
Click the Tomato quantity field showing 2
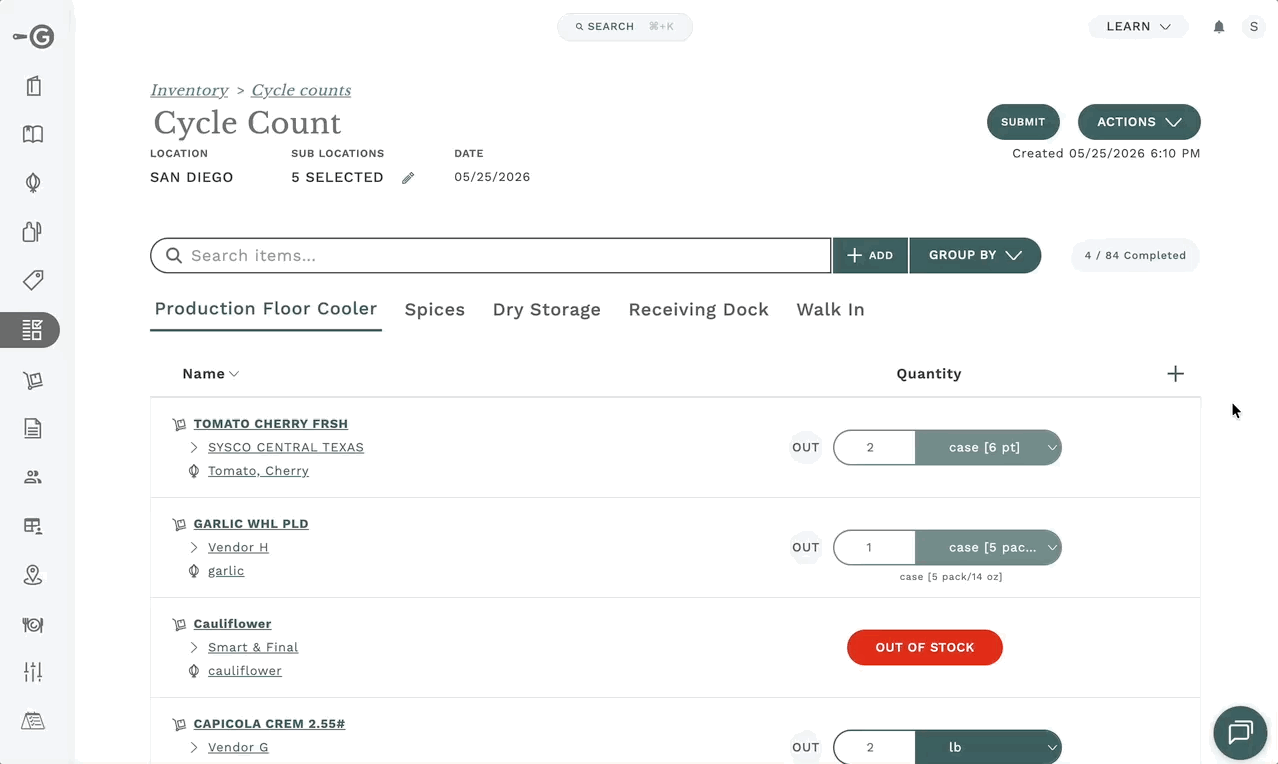[874, 448]
